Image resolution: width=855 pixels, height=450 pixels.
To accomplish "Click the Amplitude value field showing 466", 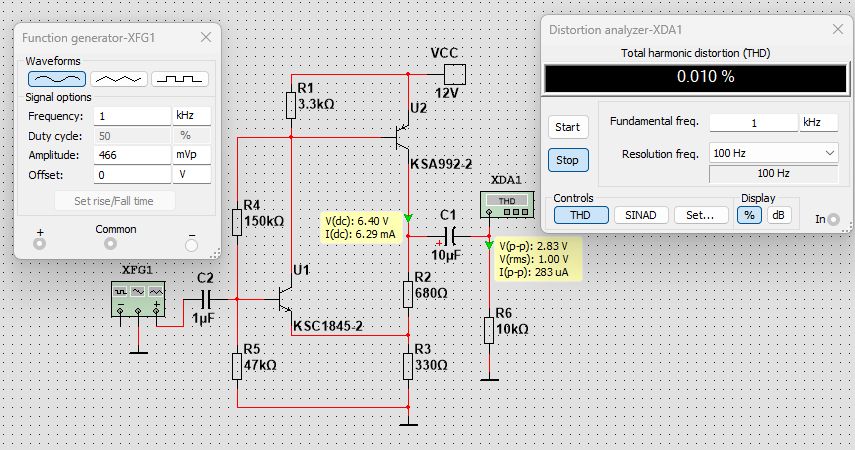I will [132, 155].
